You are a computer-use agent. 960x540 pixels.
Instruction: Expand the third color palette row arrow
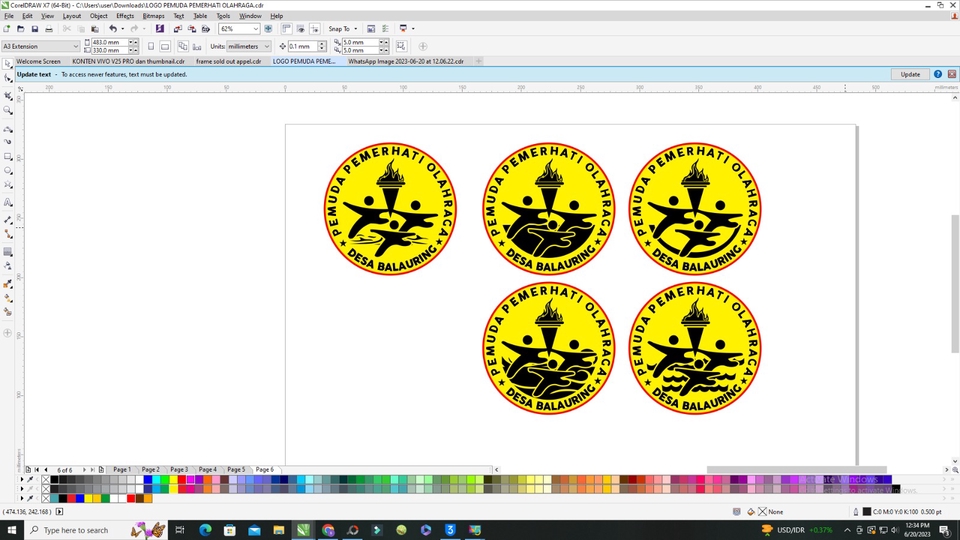click(22, 498)
